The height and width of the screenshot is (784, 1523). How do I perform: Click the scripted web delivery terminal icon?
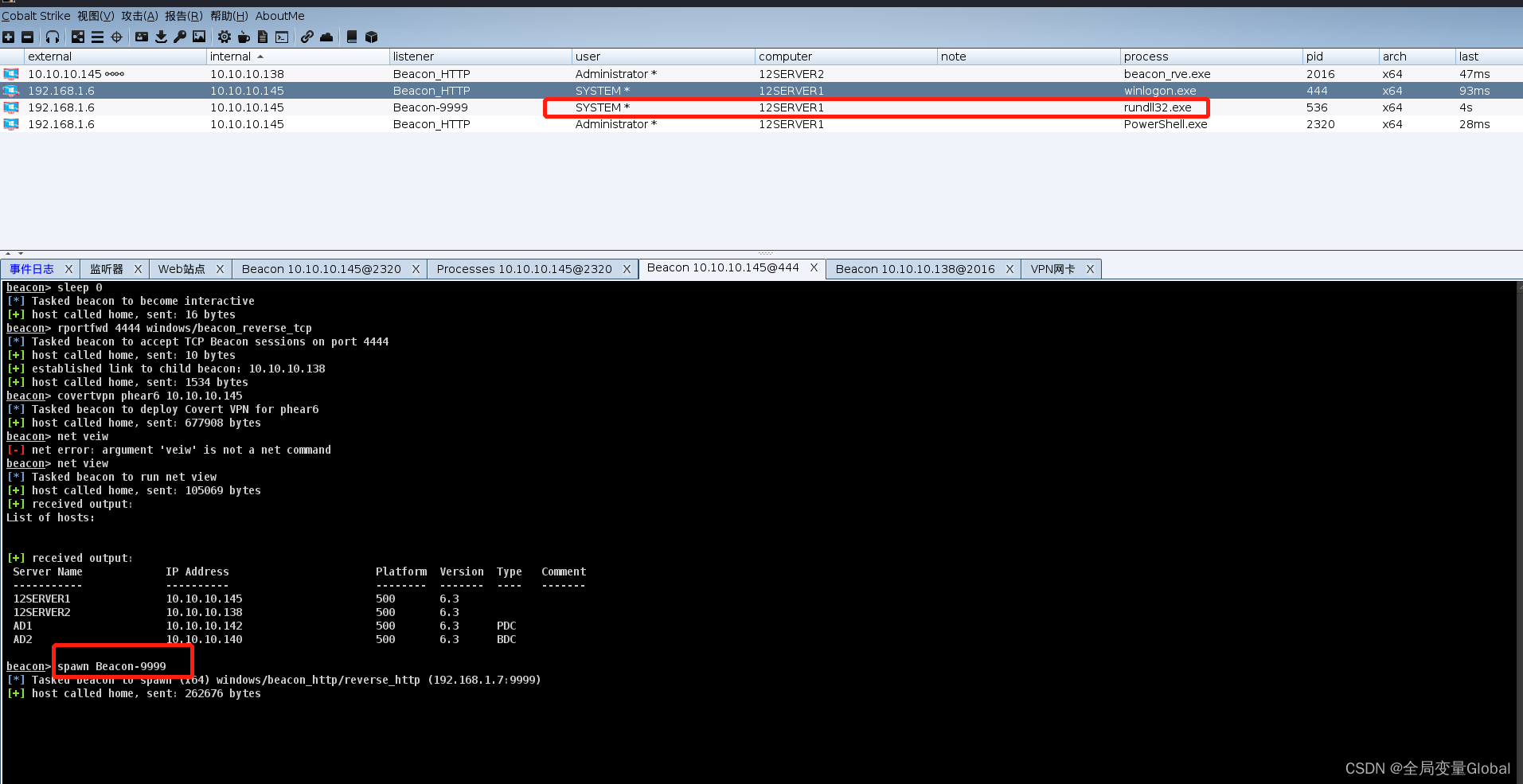tap(282, 37)
